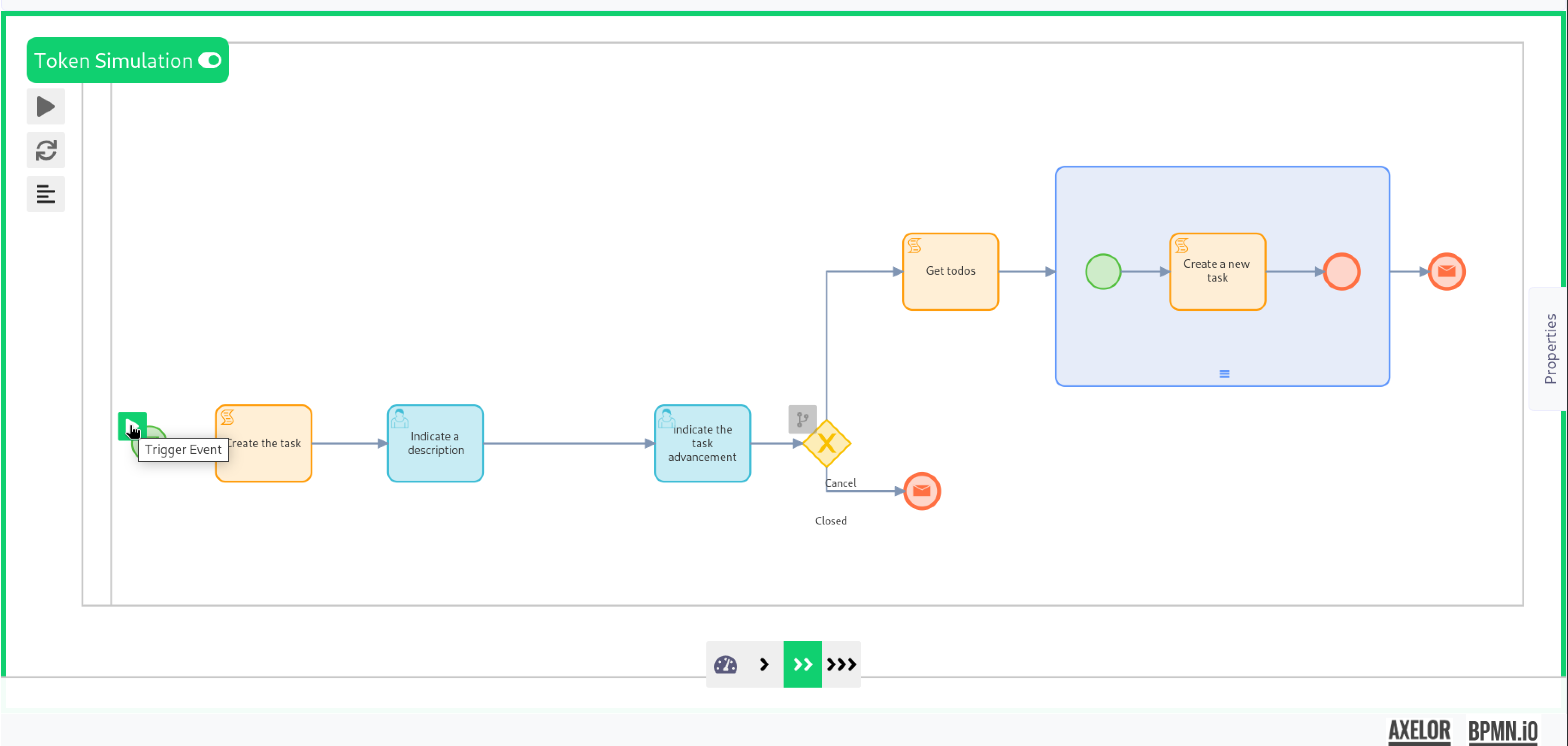The height and width of the screenshot is (746, 1568).
Task: Select the 'Get todos' service task
Action: [x=950, y=271]
